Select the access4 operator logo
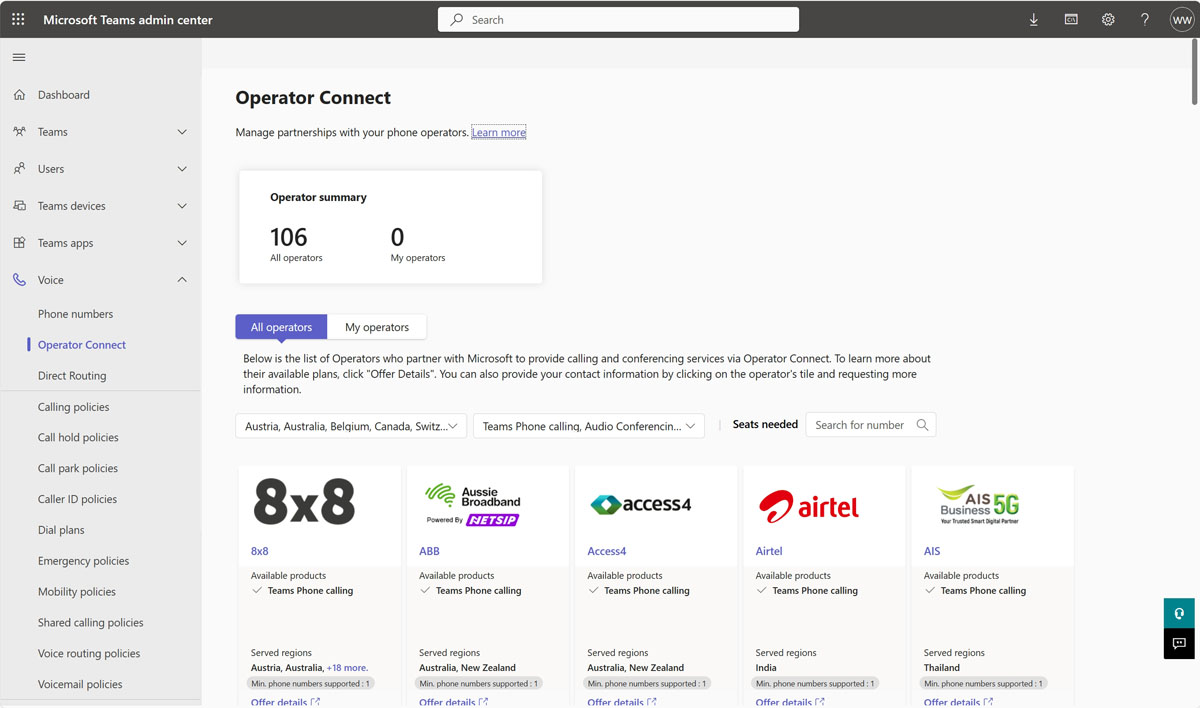Screen dimensions: 1200x708 641,504
